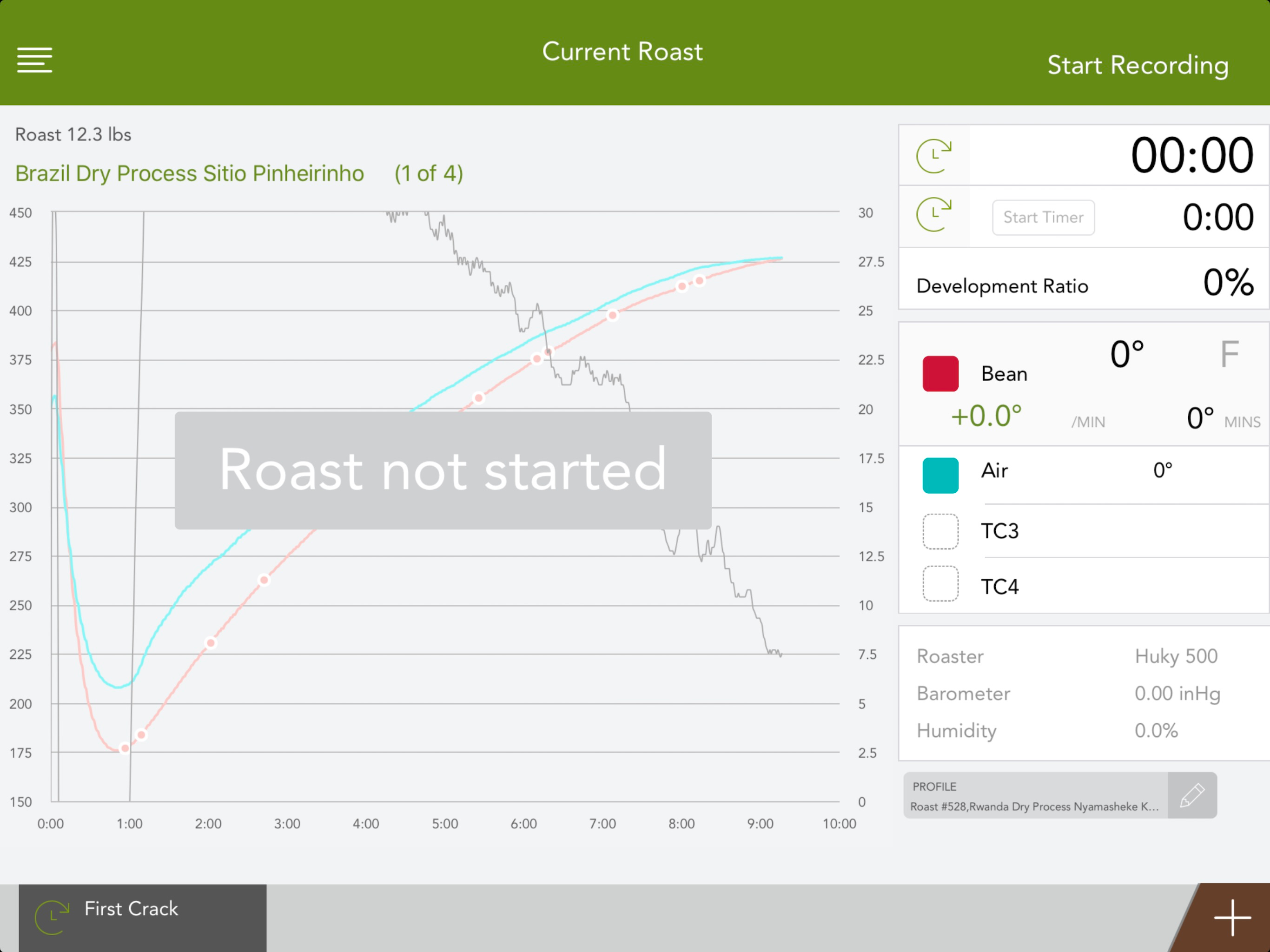1270x952 pixels.
Task: Tap the pencil edit profile icon
Action: 1192,795
